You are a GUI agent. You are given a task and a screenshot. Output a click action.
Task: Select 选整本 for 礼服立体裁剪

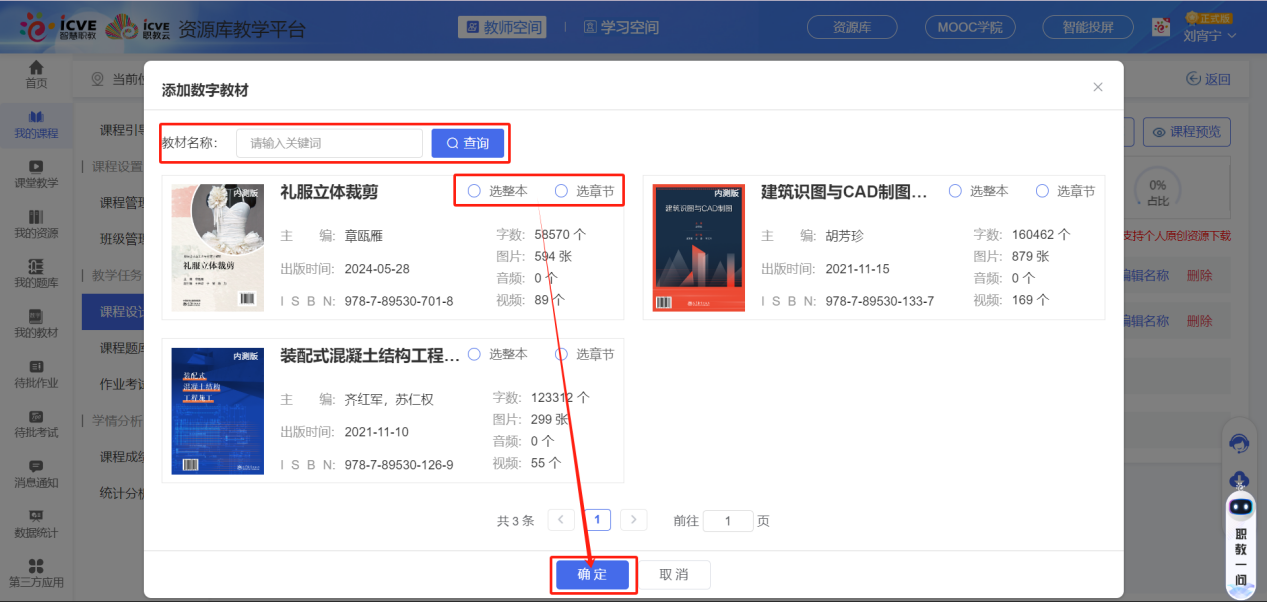(475, 191)
